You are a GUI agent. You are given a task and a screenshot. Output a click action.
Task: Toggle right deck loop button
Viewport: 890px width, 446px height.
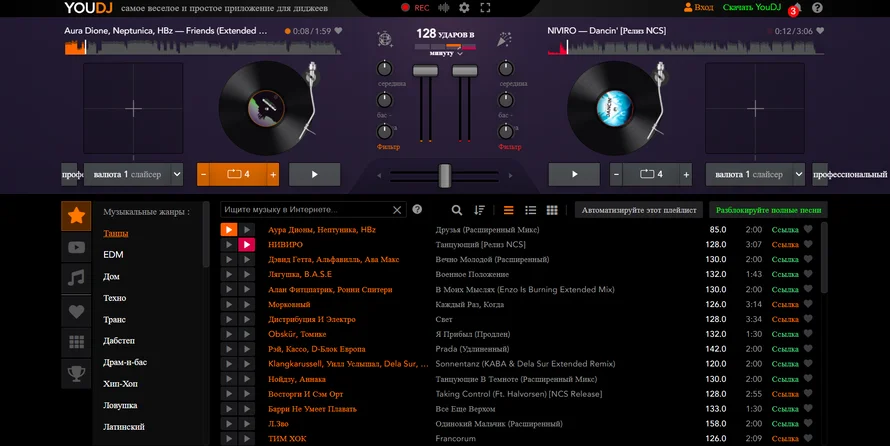pyautogui.click(x=651, y=174)
